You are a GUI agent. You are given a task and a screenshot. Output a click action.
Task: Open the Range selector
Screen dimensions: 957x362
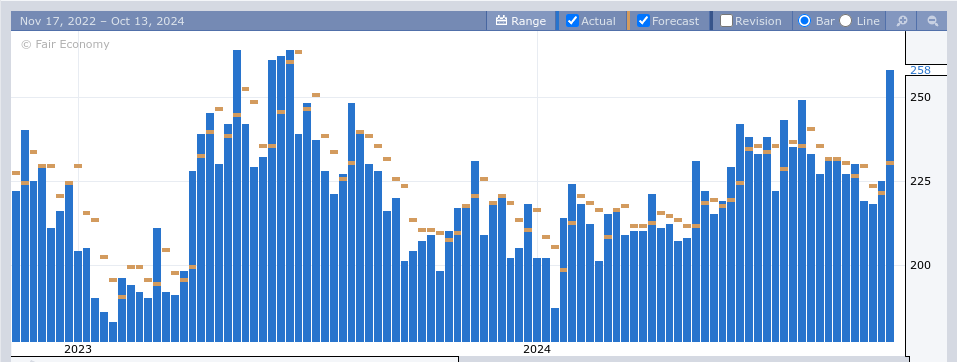point(521,21)
